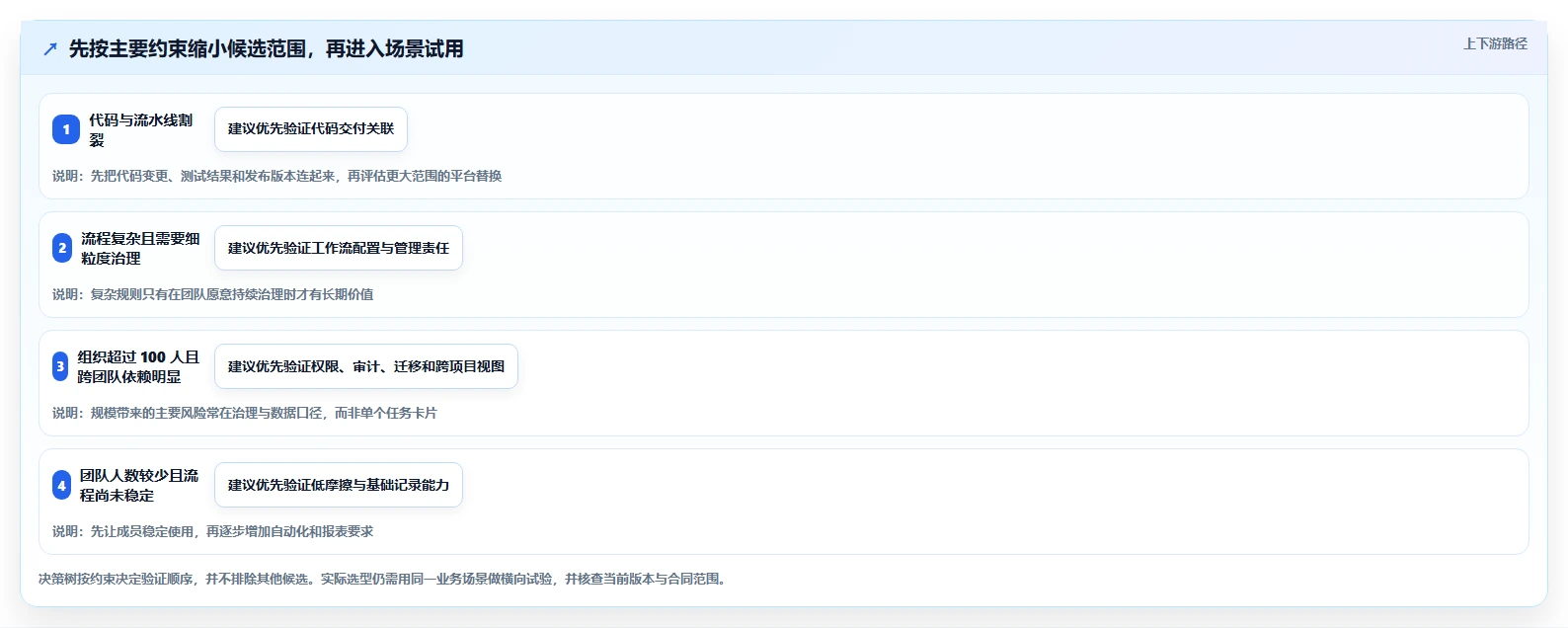The image size is (1568, 628).
Task: Click condition 流程复杂且需要细粒度治理
Action: pos(140,248)
